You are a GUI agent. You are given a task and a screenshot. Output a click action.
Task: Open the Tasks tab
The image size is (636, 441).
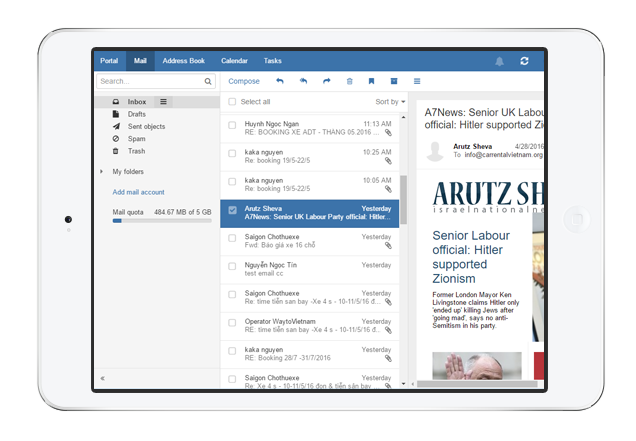(x=273, y=61)
